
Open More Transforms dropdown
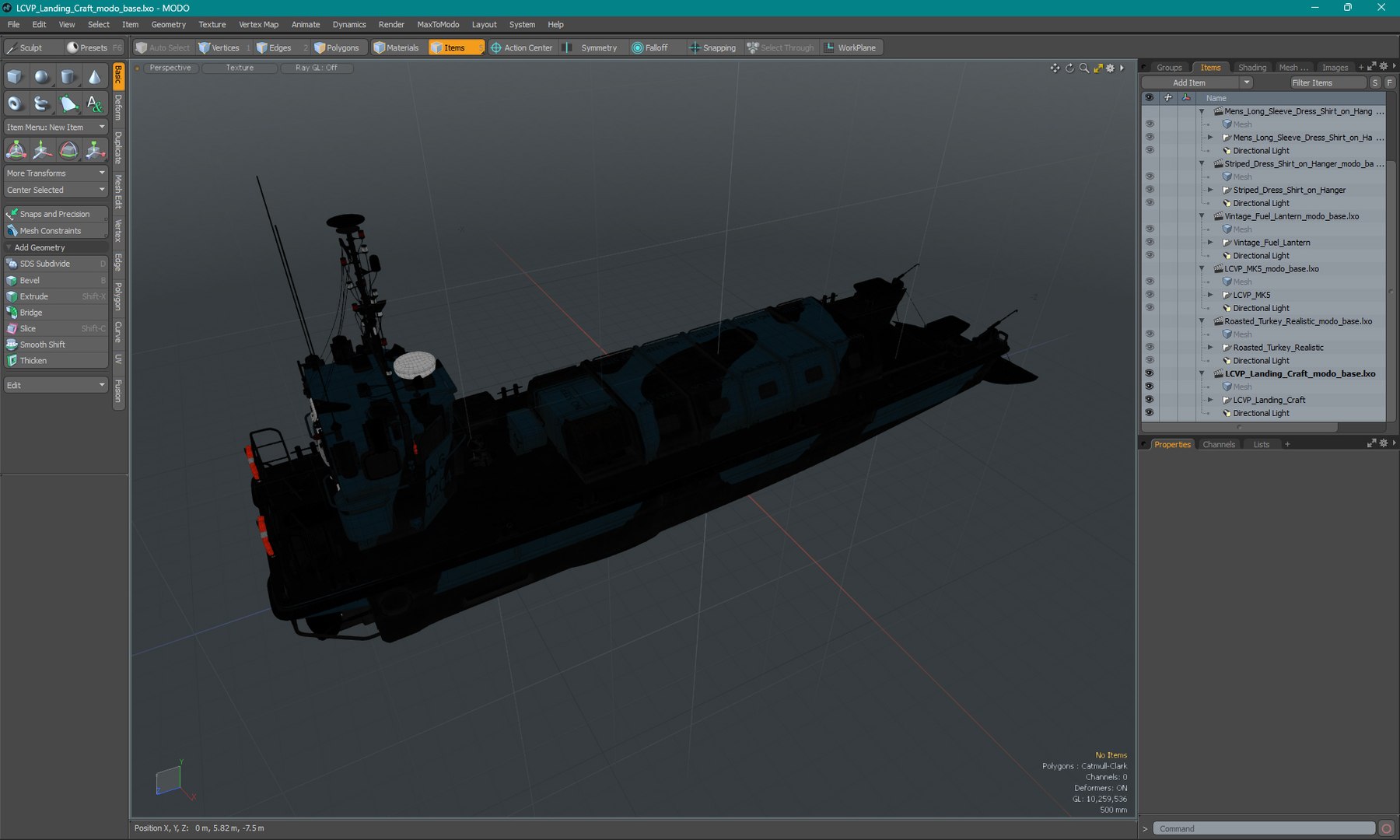[x=56, y=173]
